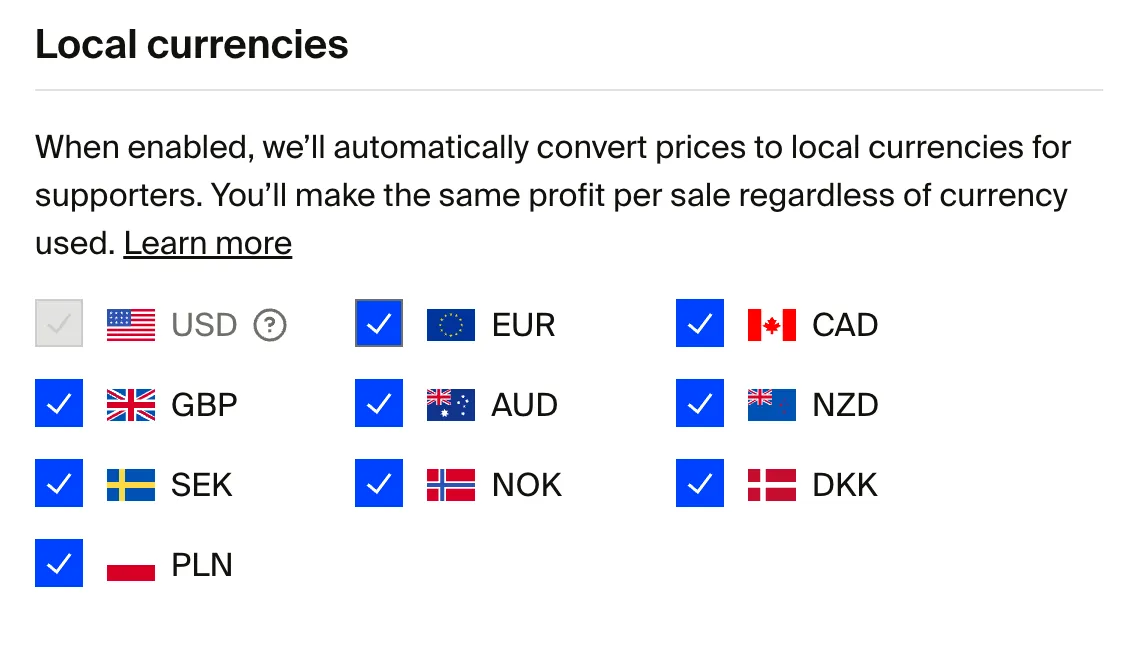Open the Learn more link

pyautogui.click(x=208, y=243)
